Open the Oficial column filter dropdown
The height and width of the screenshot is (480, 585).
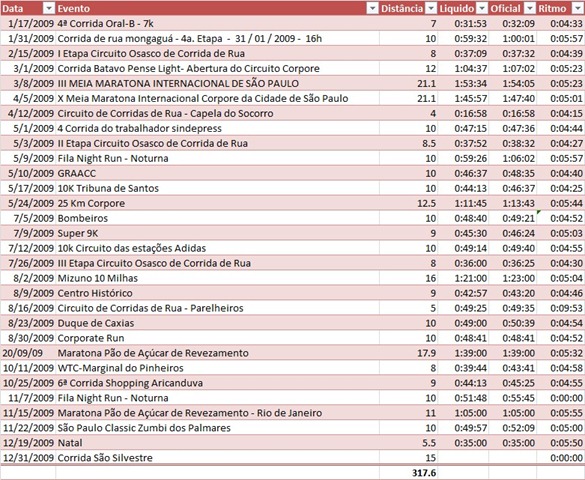click(530, 8)
